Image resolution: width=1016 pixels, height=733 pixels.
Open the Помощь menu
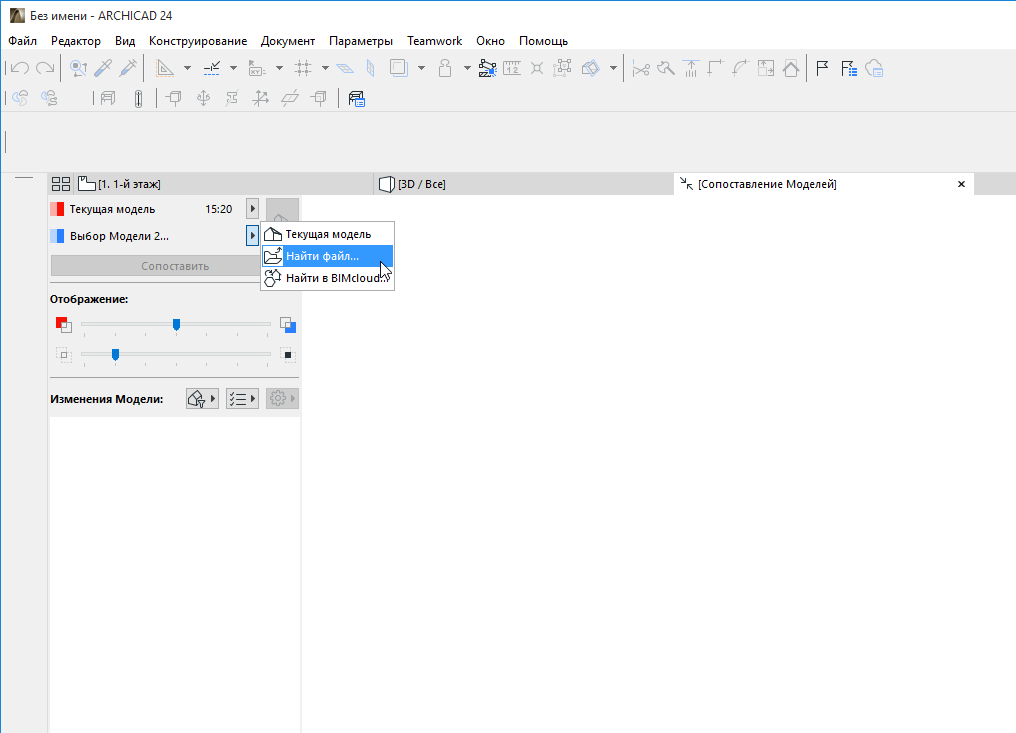click(543, 41)
